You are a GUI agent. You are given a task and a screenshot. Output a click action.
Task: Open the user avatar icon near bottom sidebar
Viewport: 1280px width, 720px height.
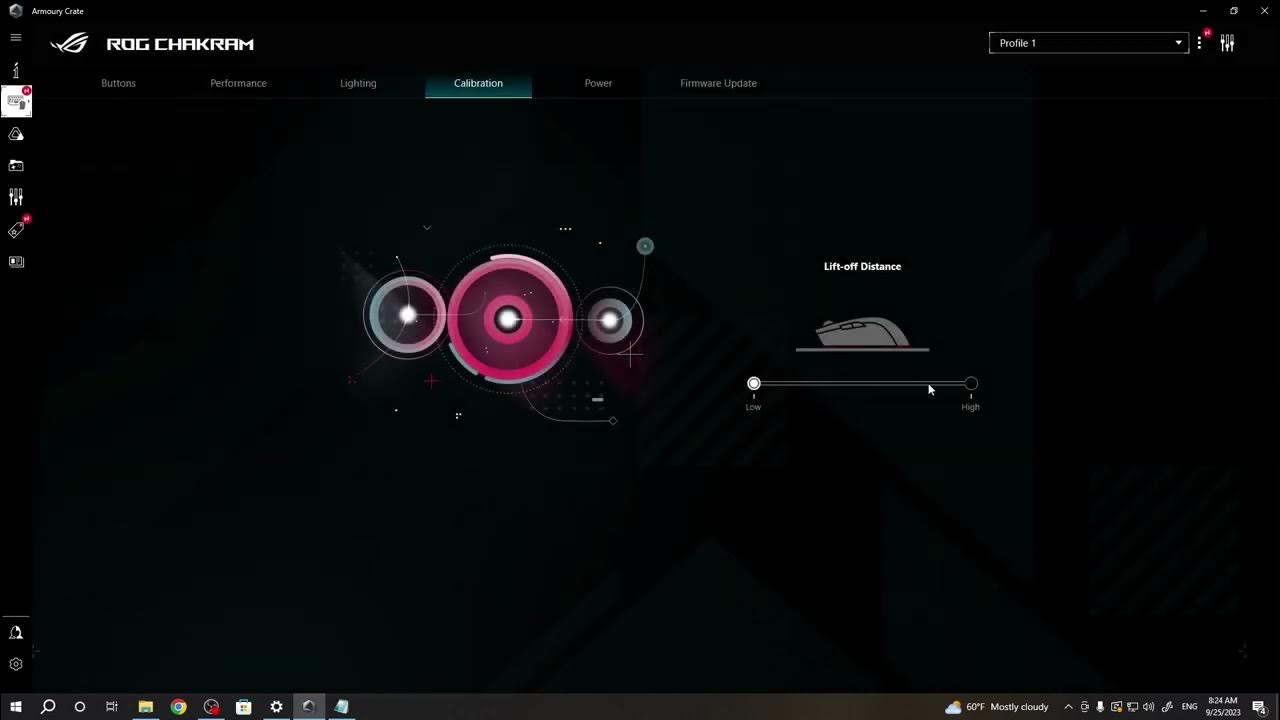(16, 632)
